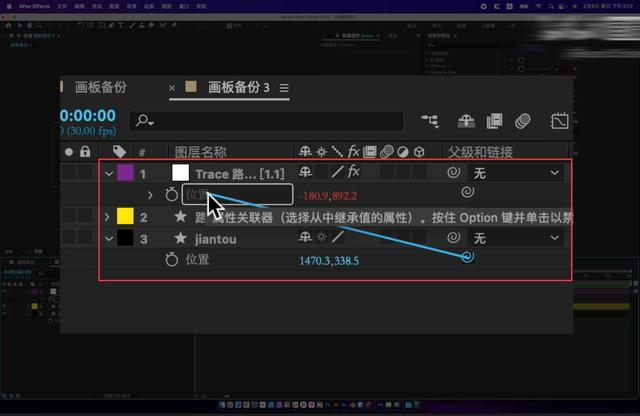Enable motion blur for composition toolbar icon
Viewport: 640px width, 416px height.
tap(522, 121)
